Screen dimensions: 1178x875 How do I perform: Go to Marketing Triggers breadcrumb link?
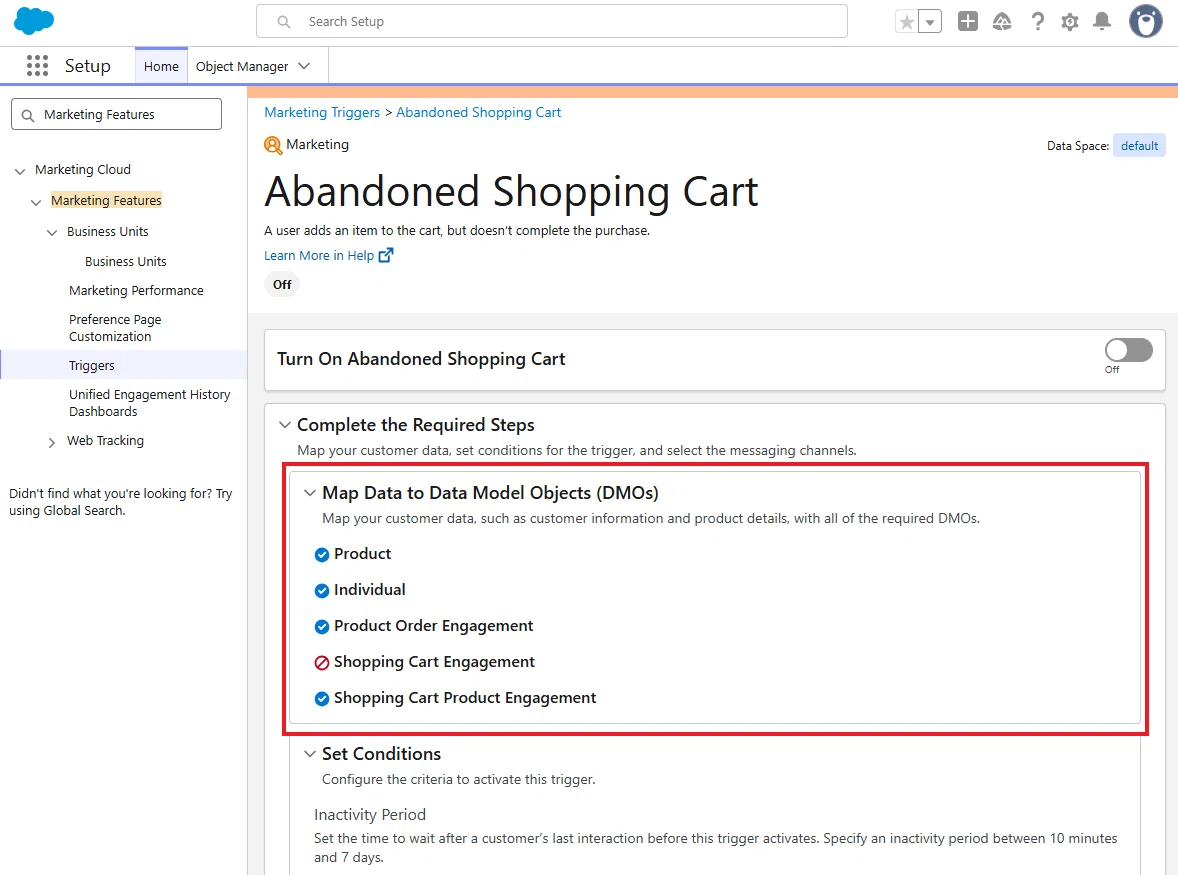(322, 113)
